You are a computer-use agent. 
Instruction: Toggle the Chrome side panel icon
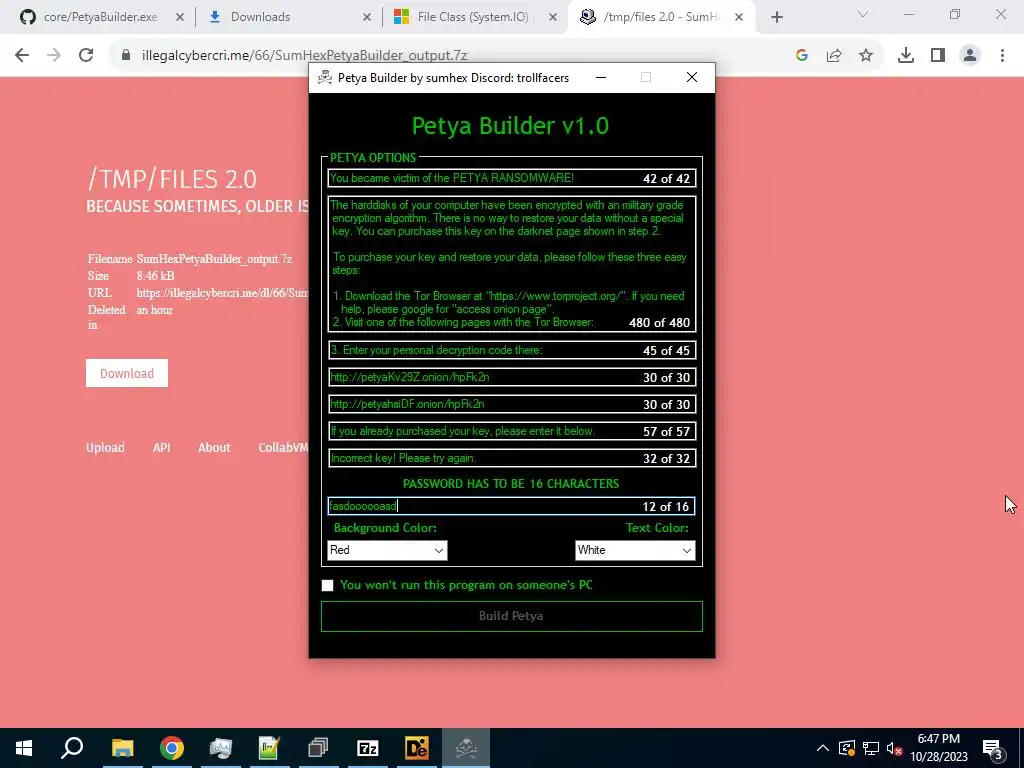[938, 56]
